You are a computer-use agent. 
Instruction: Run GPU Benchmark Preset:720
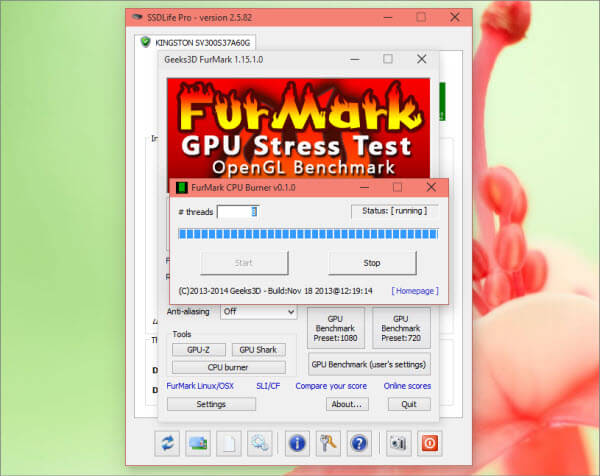tap(401, 328)
